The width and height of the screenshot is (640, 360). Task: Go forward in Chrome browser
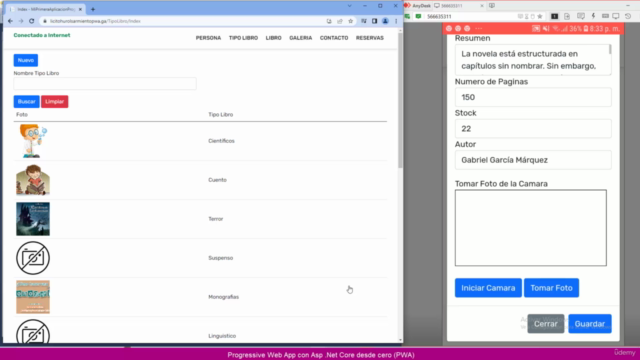(x=20, y=21)
